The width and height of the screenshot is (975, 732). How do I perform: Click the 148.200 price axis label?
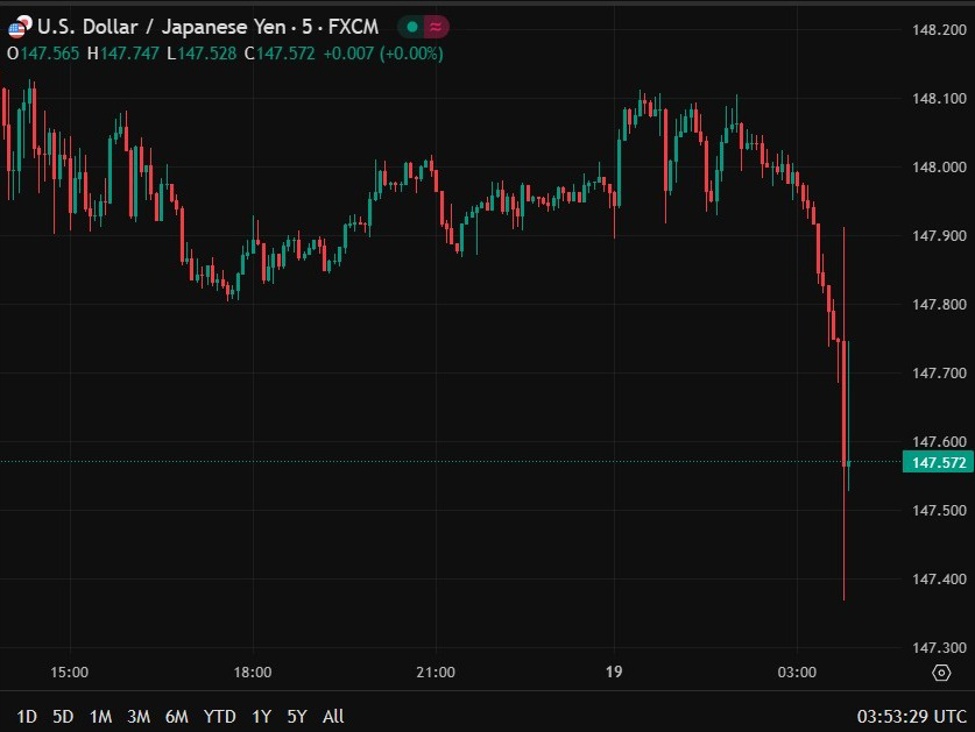(x=938, y=30)
